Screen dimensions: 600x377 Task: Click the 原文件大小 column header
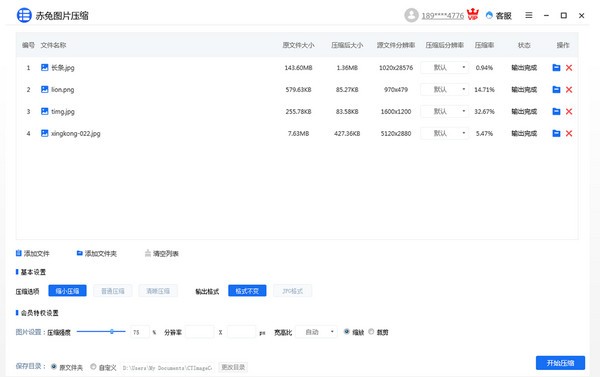(298, 45)
